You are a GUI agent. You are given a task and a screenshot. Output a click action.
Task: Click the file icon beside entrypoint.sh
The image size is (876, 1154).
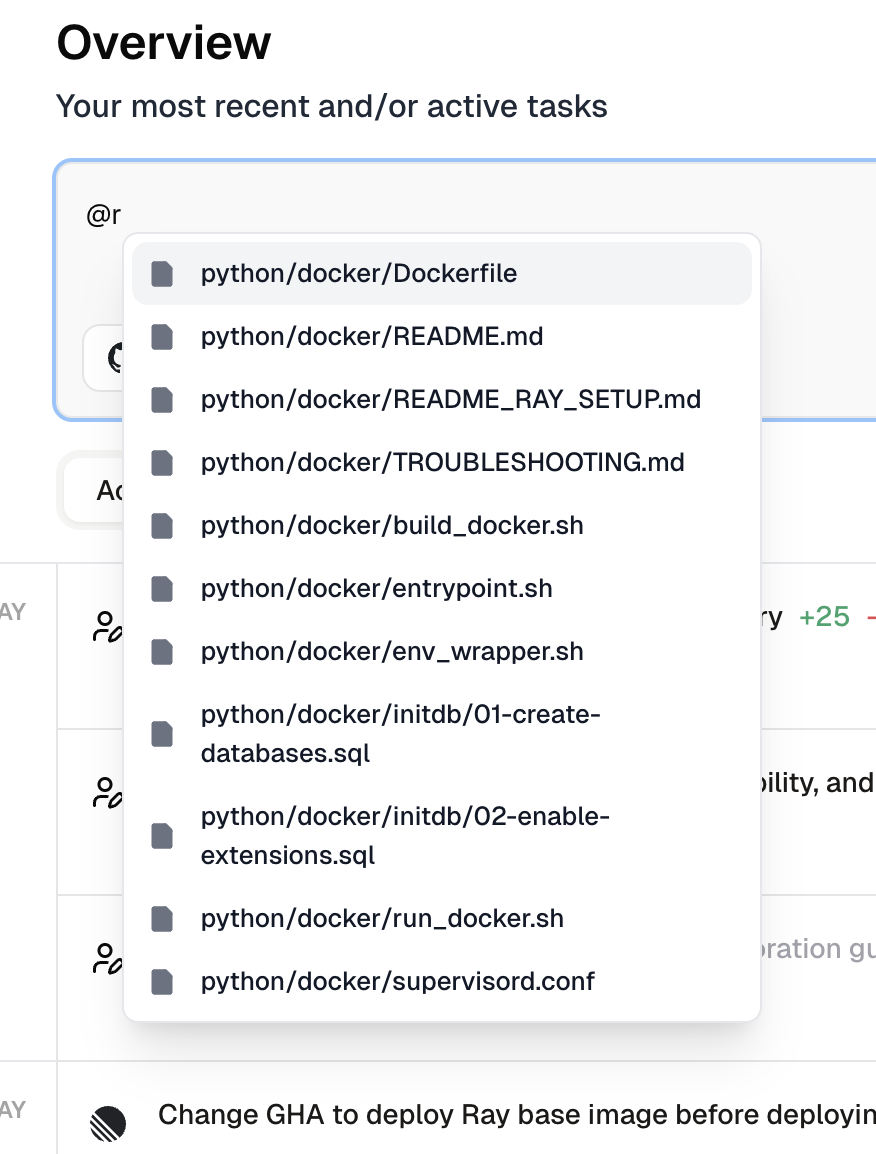point(161,589)
